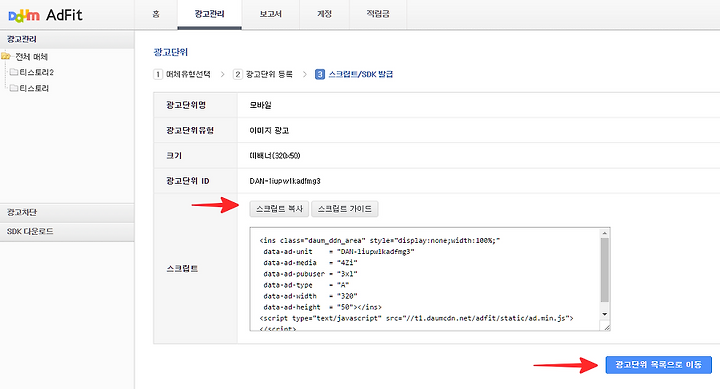The height and width of the screenshot is (389, 720).
Task: Click the textarea resize handle corner
Action: (607, 327)
